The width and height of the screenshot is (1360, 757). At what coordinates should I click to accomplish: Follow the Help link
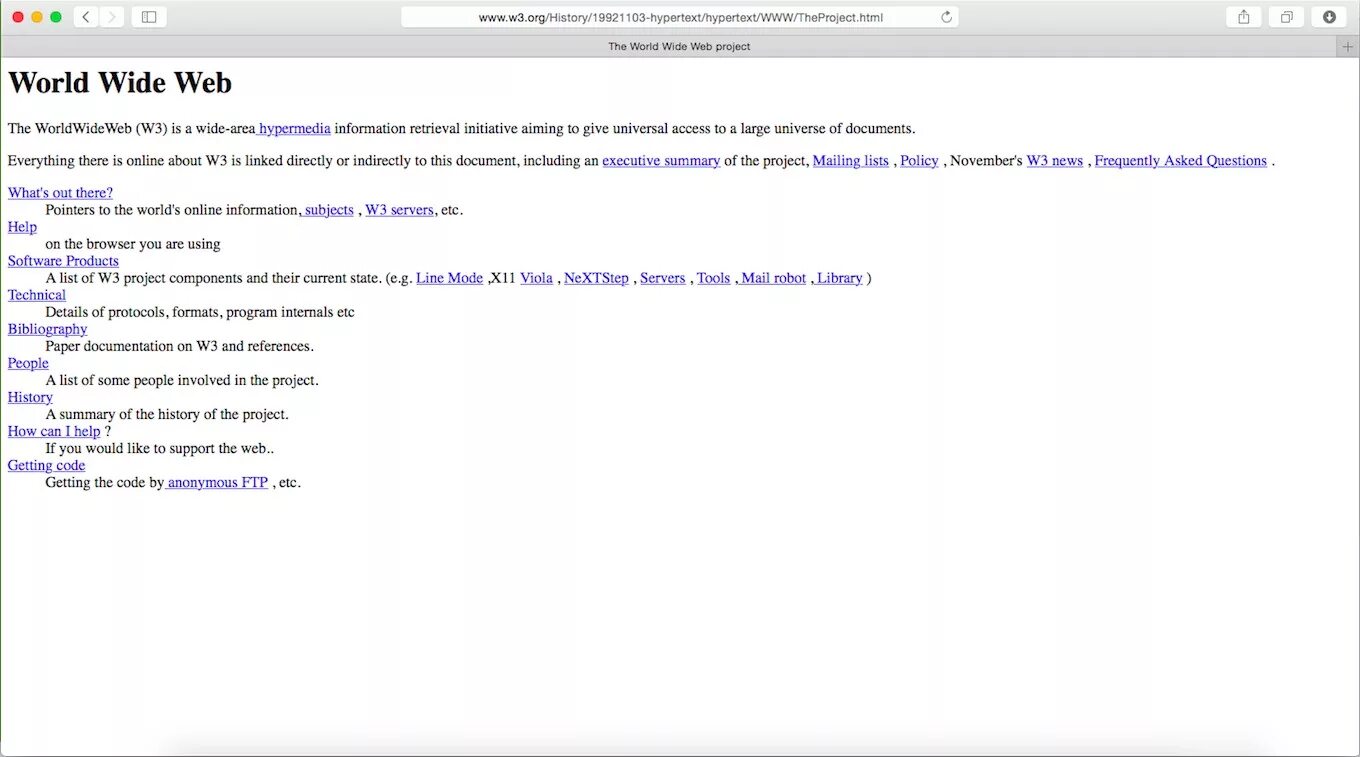tap(22, 226)
